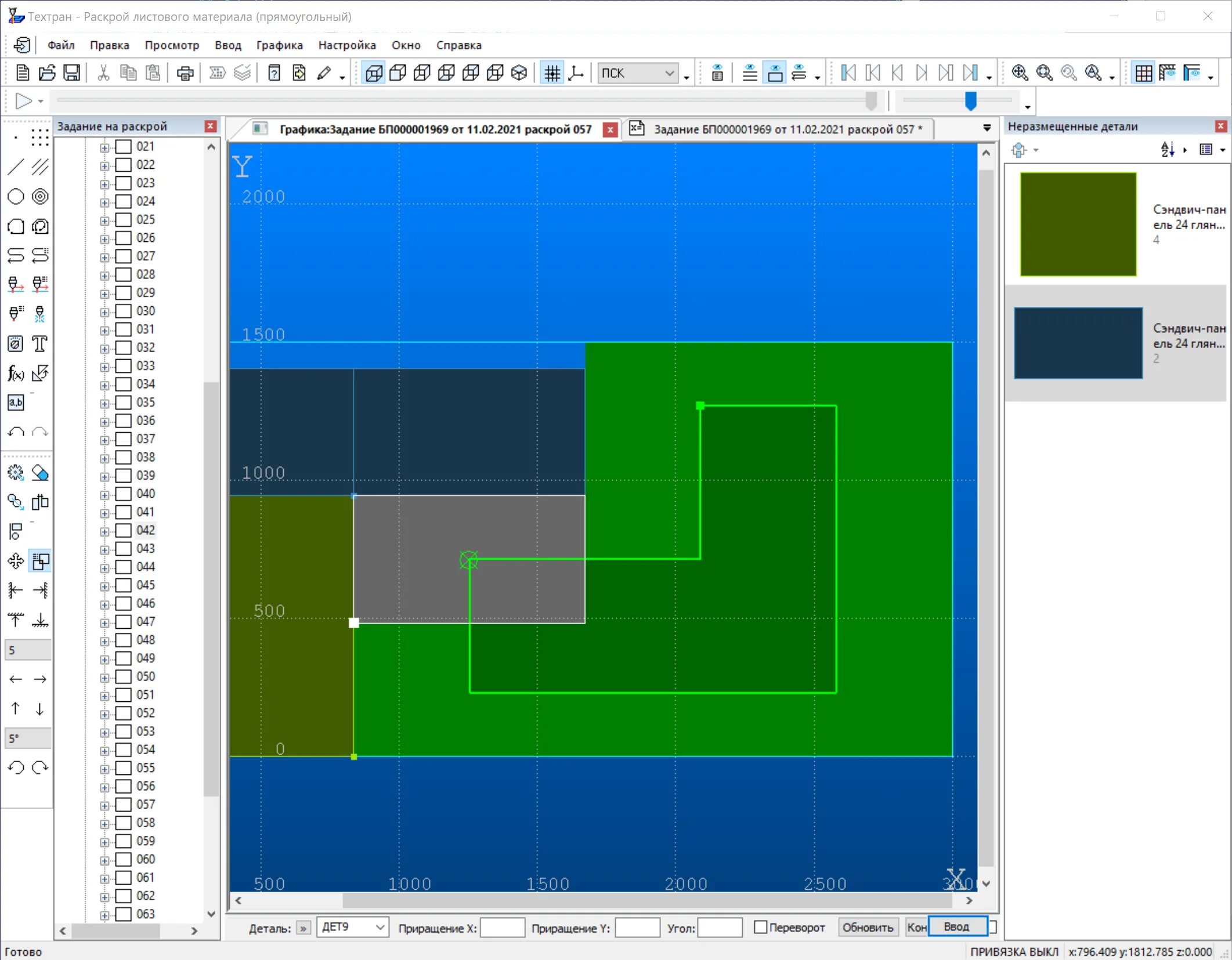
Task: Expand tree node 060
Action: [104, 860]
